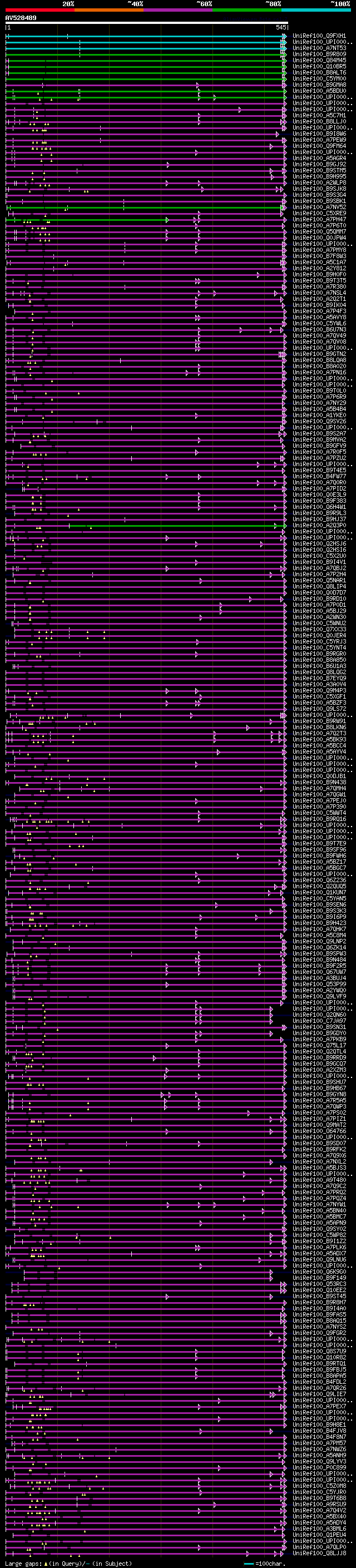
Task: Click the query end position 545
Action: point(280,27)
